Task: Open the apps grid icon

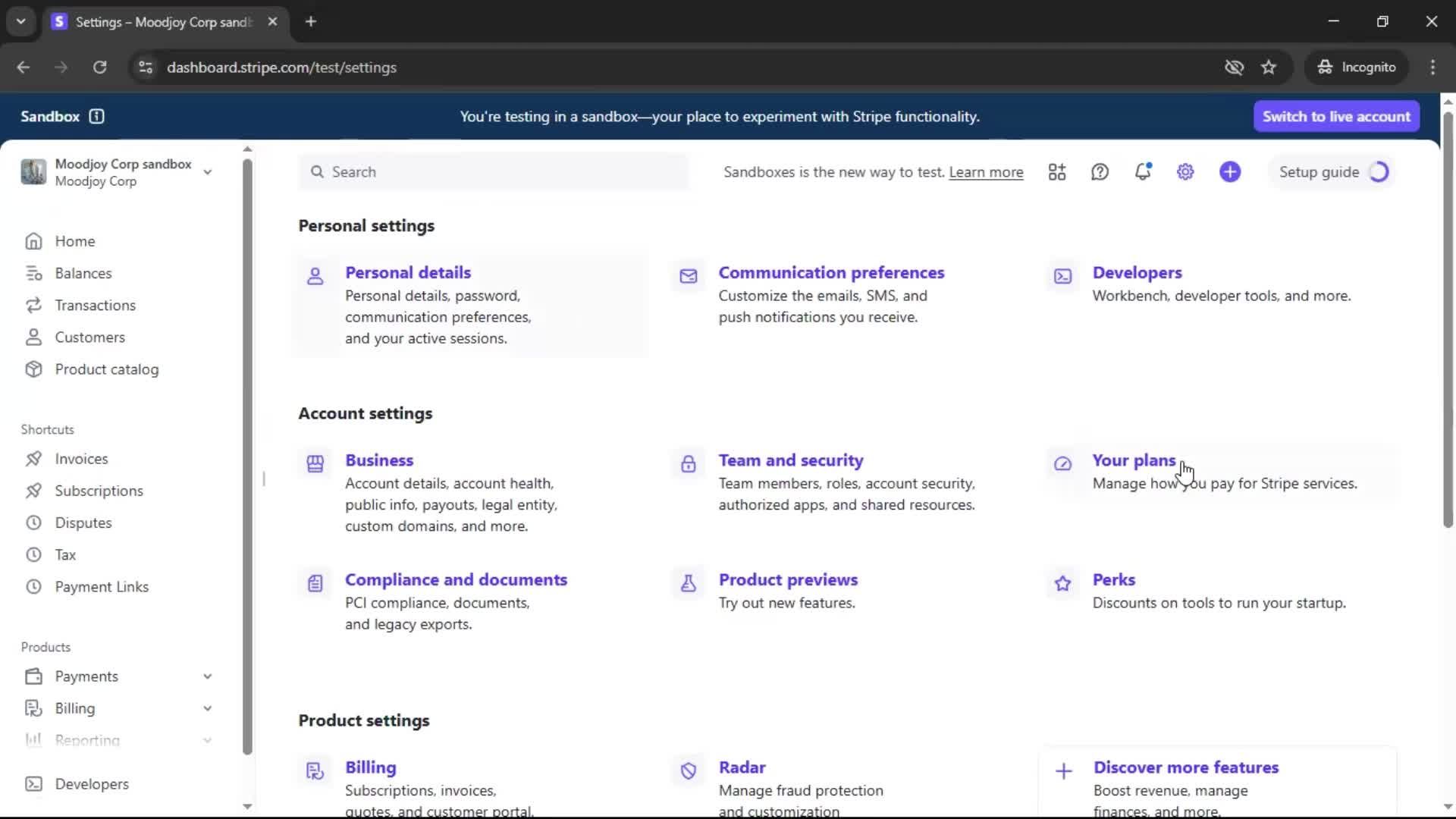Action: [x=1057, y=172]
